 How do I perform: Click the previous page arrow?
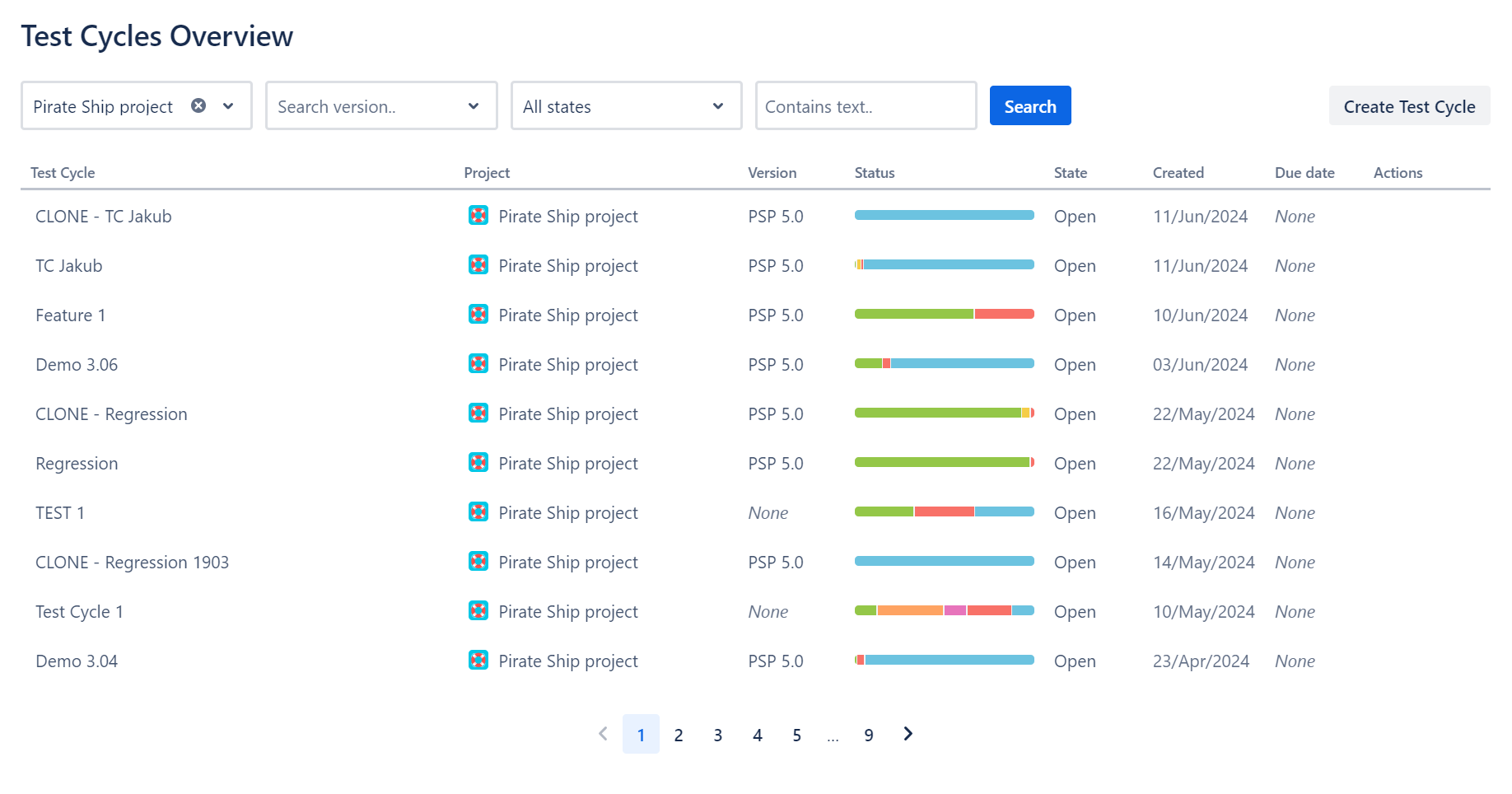[x=603, y=733]
